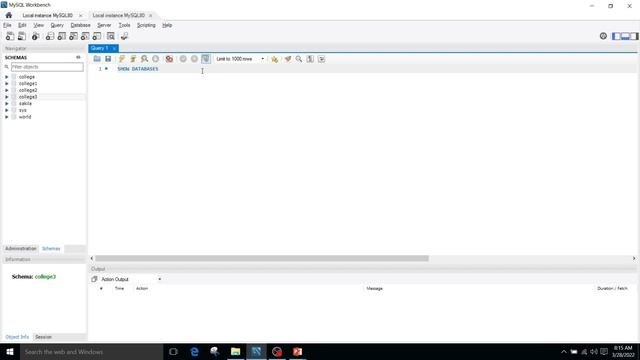Image resolution: width=640 pixels, height=360 pixels.
Task: Select the Object Info tab
Action: pos(17,337)
